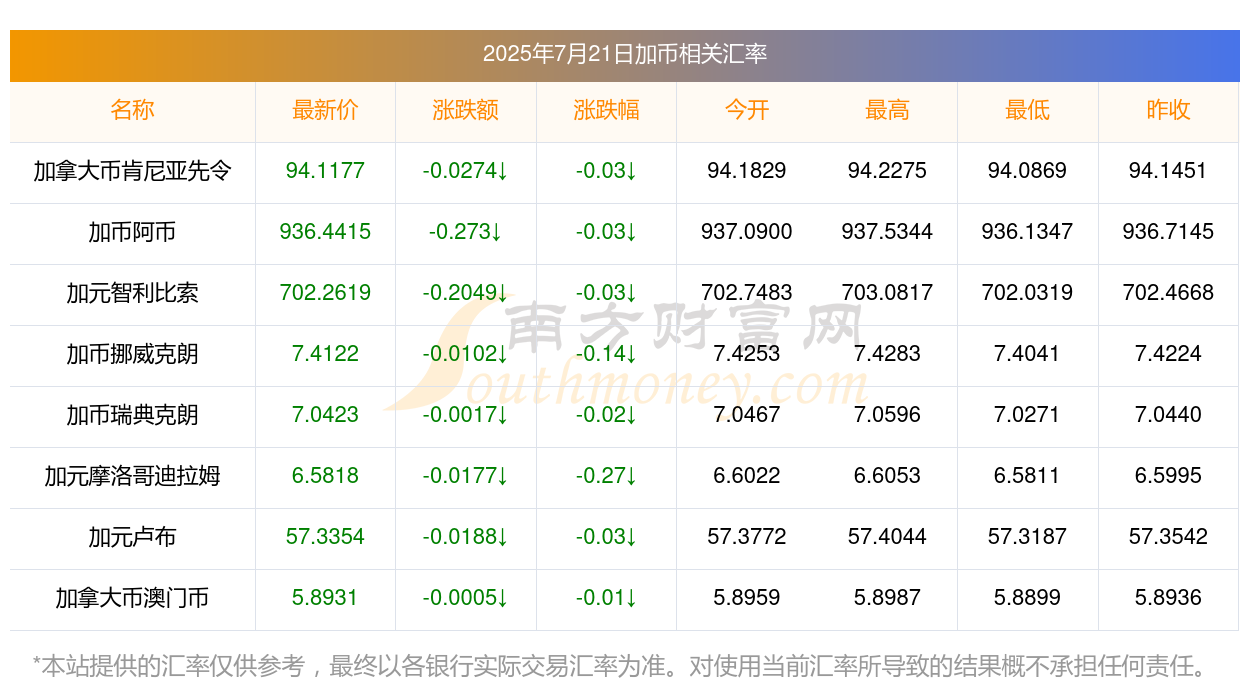Click change percent -0.02↓

[x=606, y=415]
